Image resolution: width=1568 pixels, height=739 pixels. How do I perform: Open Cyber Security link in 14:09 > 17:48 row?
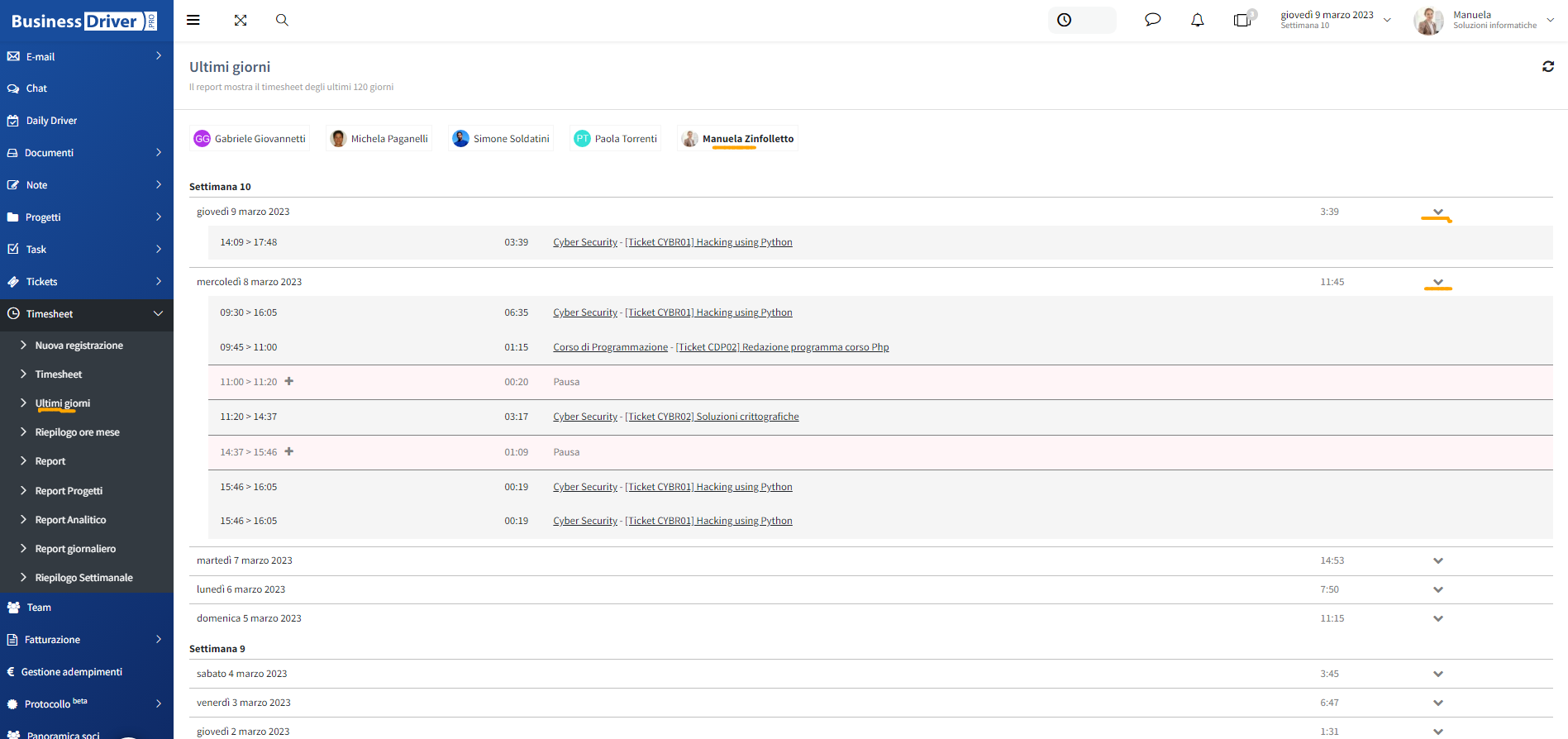point(585,242)
